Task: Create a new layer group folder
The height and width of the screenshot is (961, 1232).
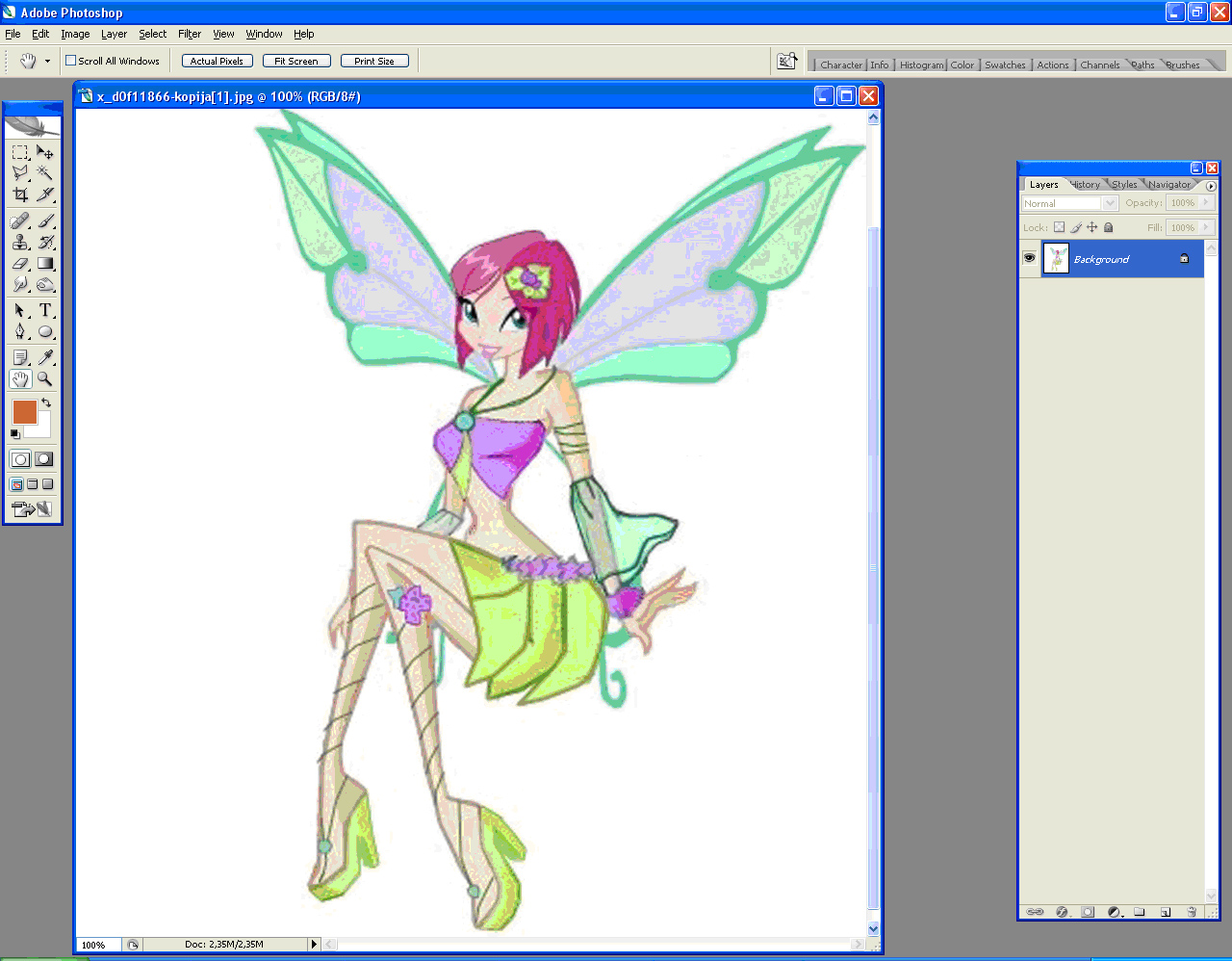Action: pyautogui.click(x=1140, y=911)
